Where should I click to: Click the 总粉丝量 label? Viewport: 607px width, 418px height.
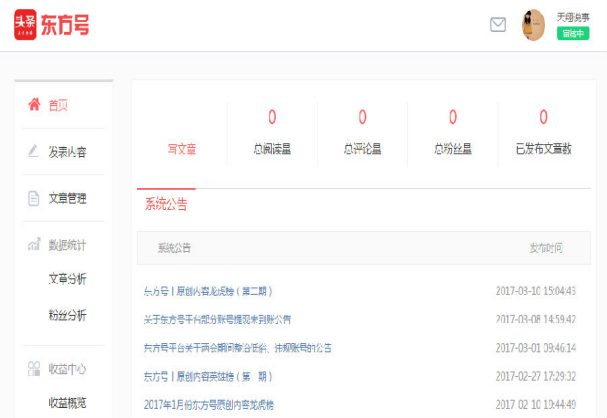(453, 149)
